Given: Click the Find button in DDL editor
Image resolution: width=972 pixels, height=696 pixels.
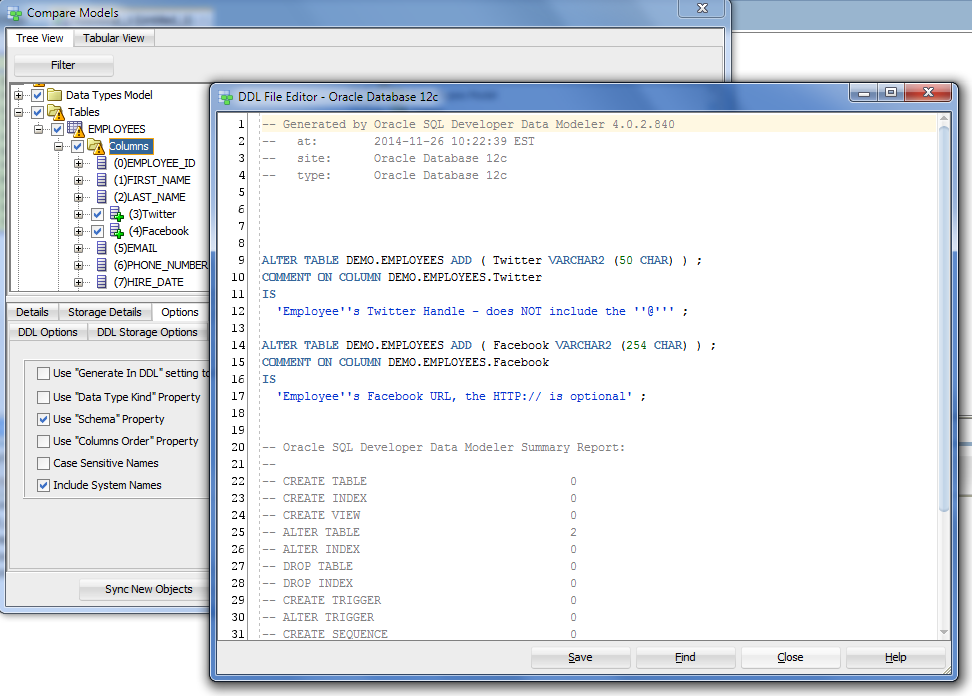Looking at the screenshot, I should pyautogui.click(x=685, y=658).
